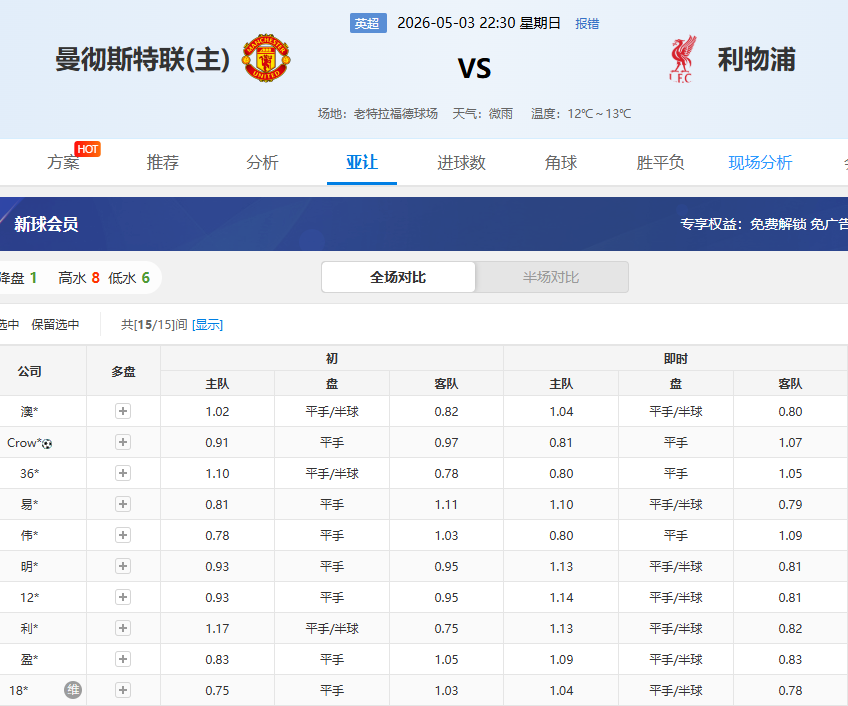Click the match date 2026-05-03 22:30
Viewport: 848px width, 706px height.
tap(456, 23)
